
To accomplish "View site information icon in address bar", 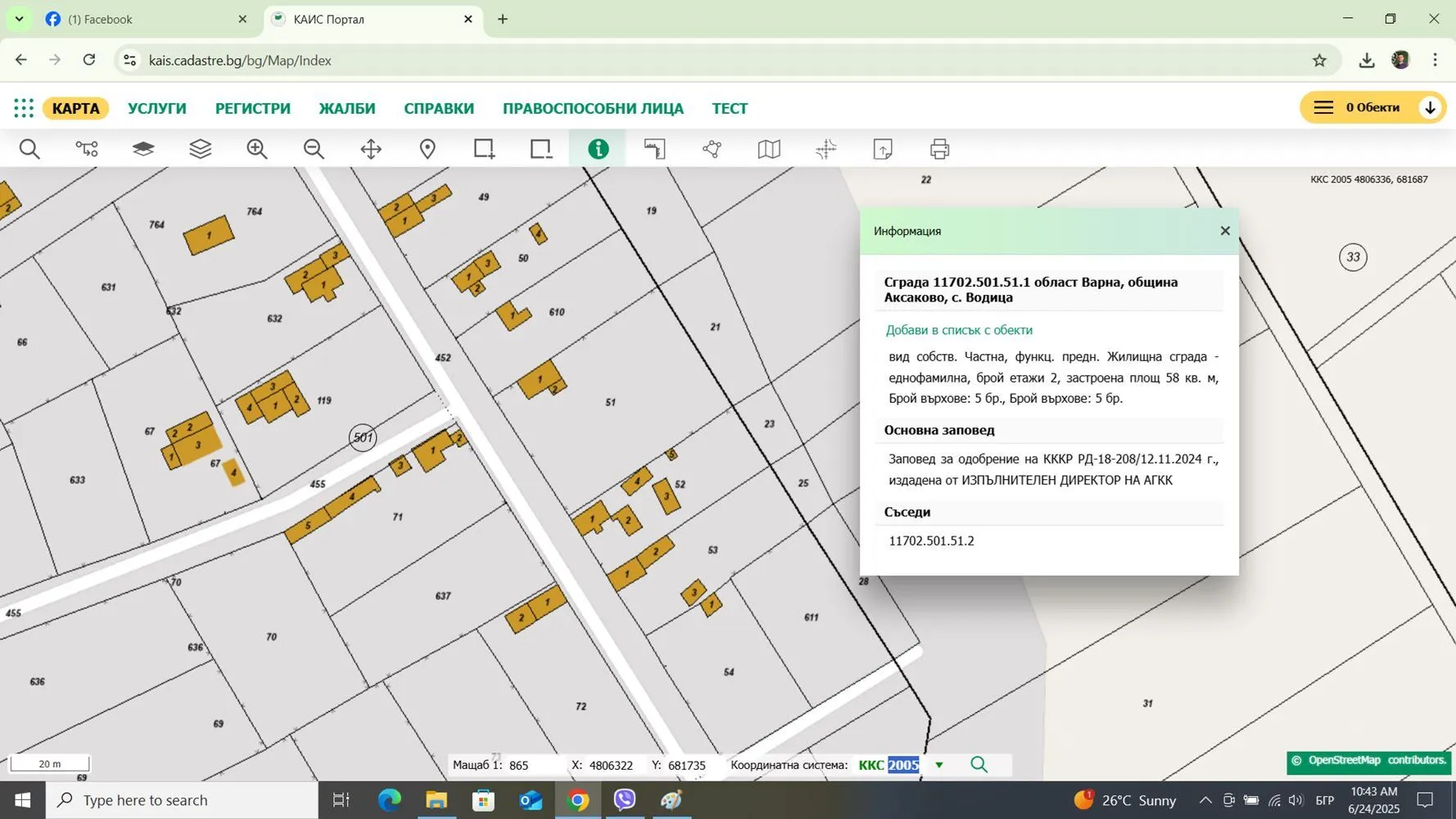I will (129, 60).
